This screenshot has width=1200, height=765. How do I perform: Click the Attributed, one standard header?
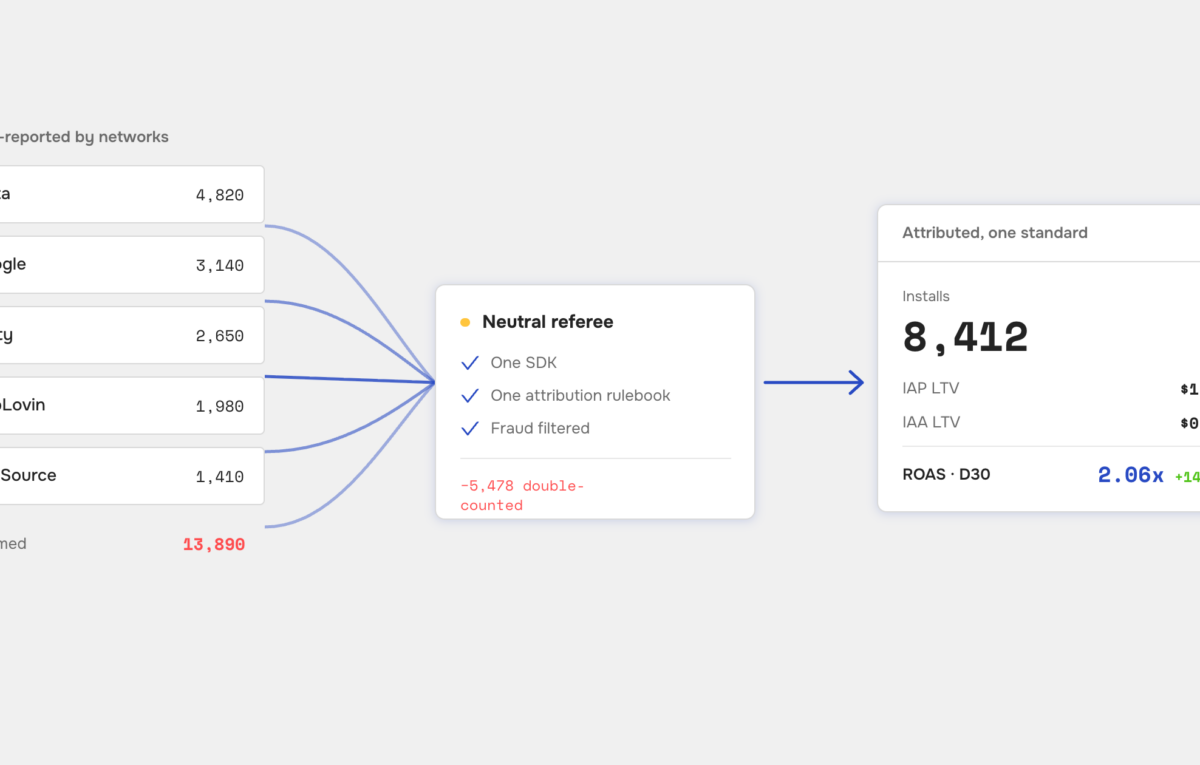pyautogui.click(x=995, y=233)
